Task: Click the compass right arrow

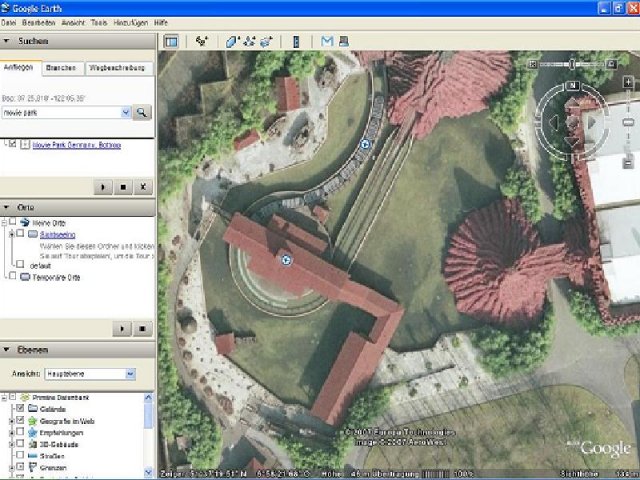Action: tap(591, 122)
